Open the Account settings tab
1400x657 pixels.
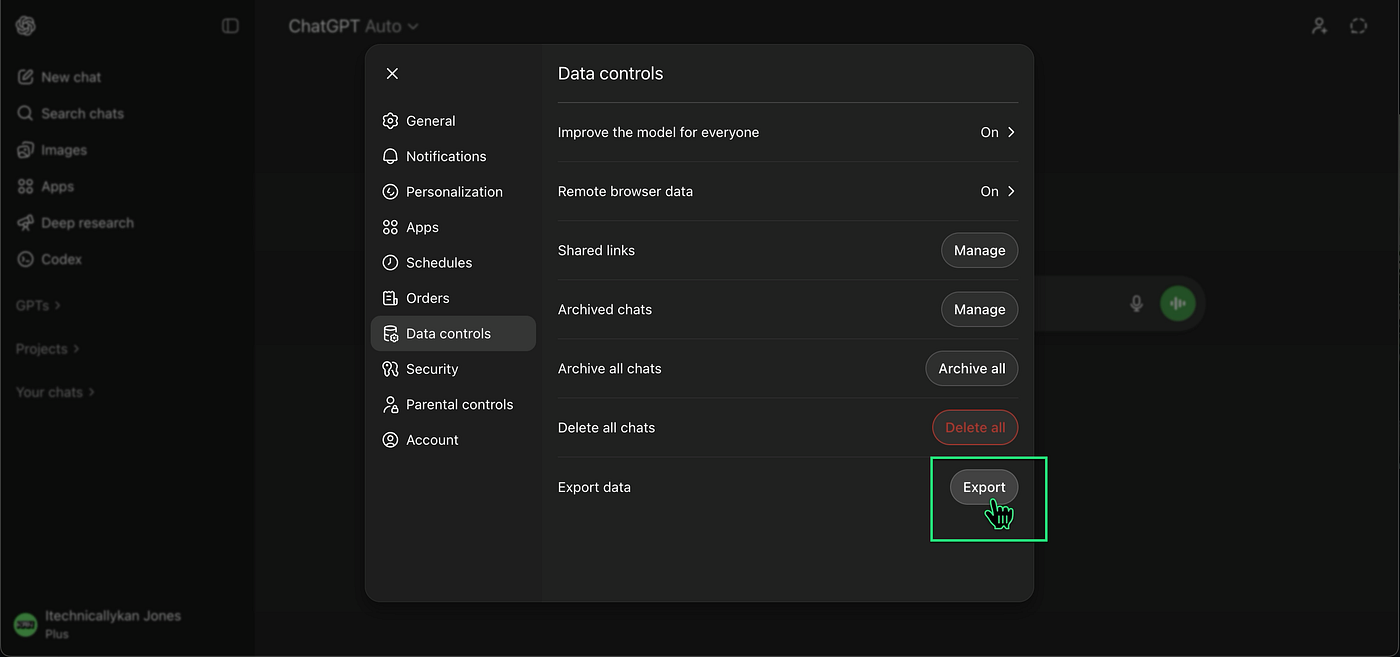tap(453, 441)
